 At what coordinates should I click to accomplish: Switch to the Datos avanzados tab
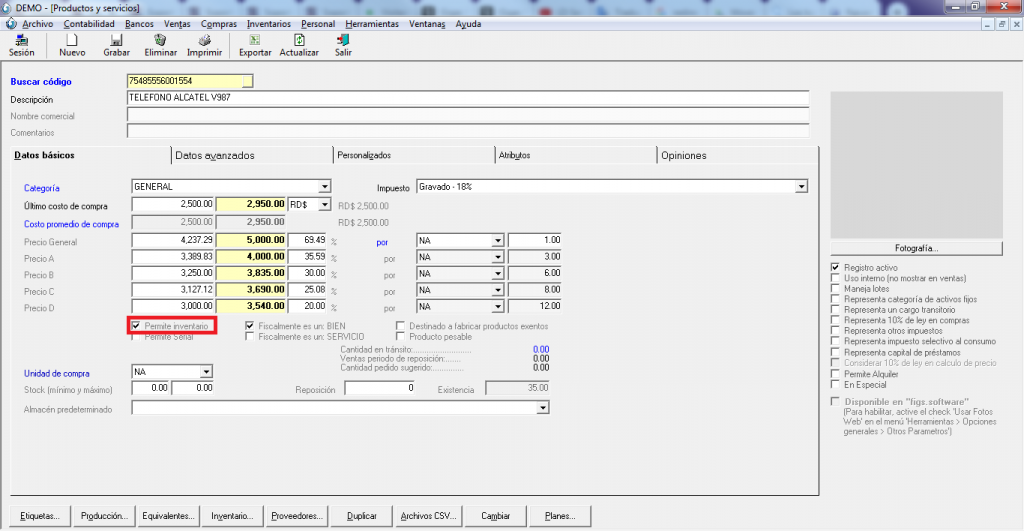coord(214,155)
